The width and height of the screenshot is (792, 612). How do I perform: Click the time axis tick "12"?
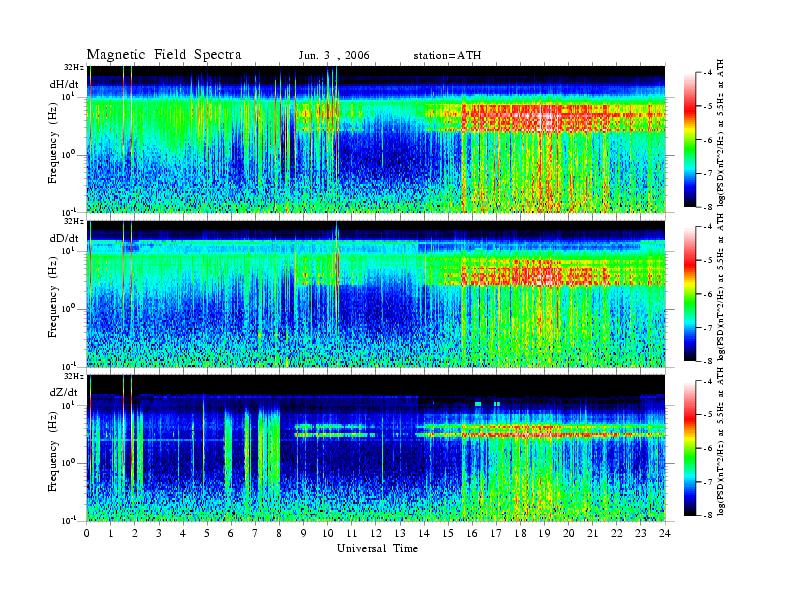[376, 533]
